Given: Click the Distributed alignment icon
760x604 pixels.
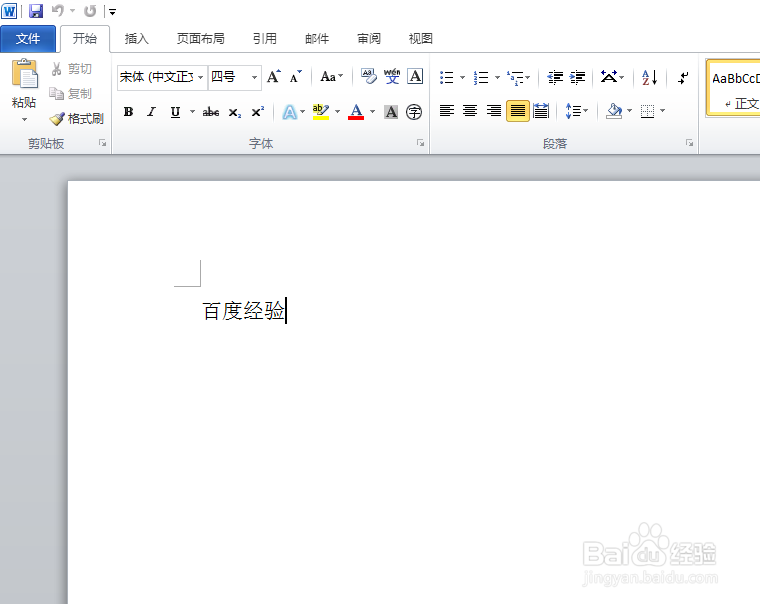Looking at the screenshot, I should [540, 111].
